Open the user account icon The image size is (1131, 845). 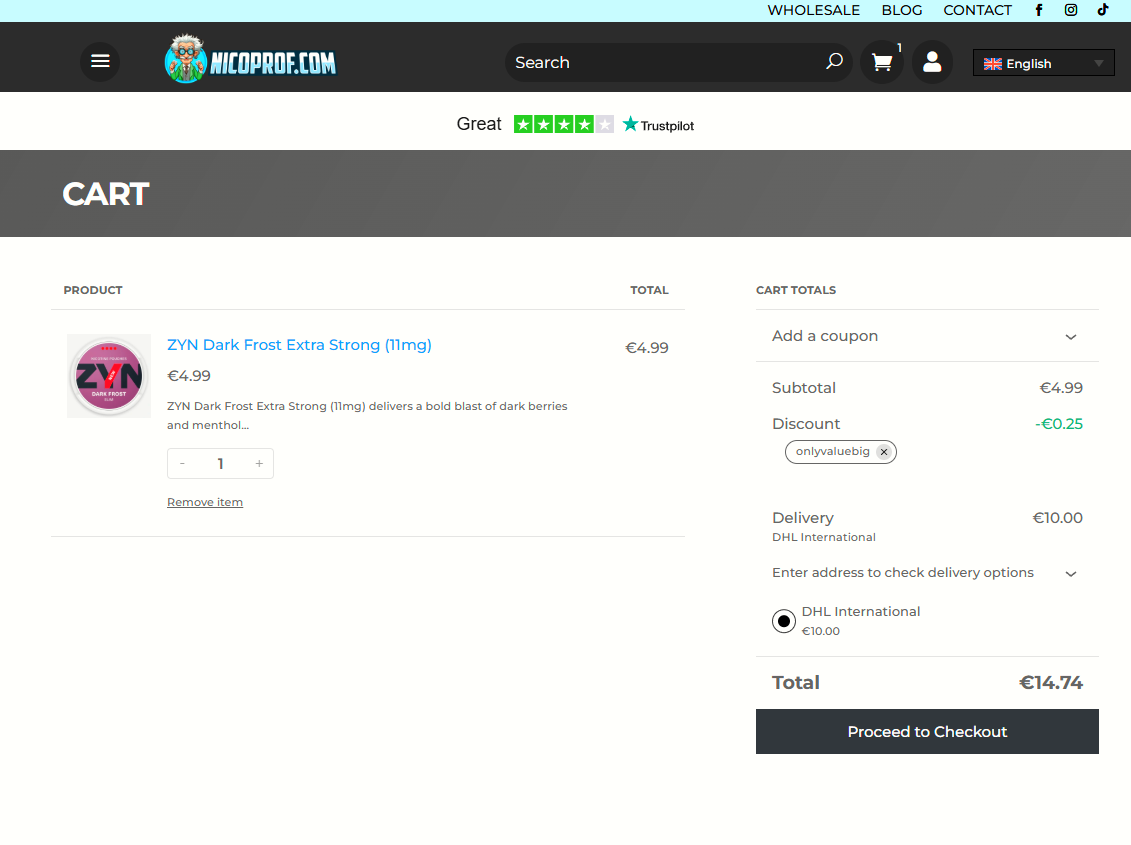click(932, 62)
